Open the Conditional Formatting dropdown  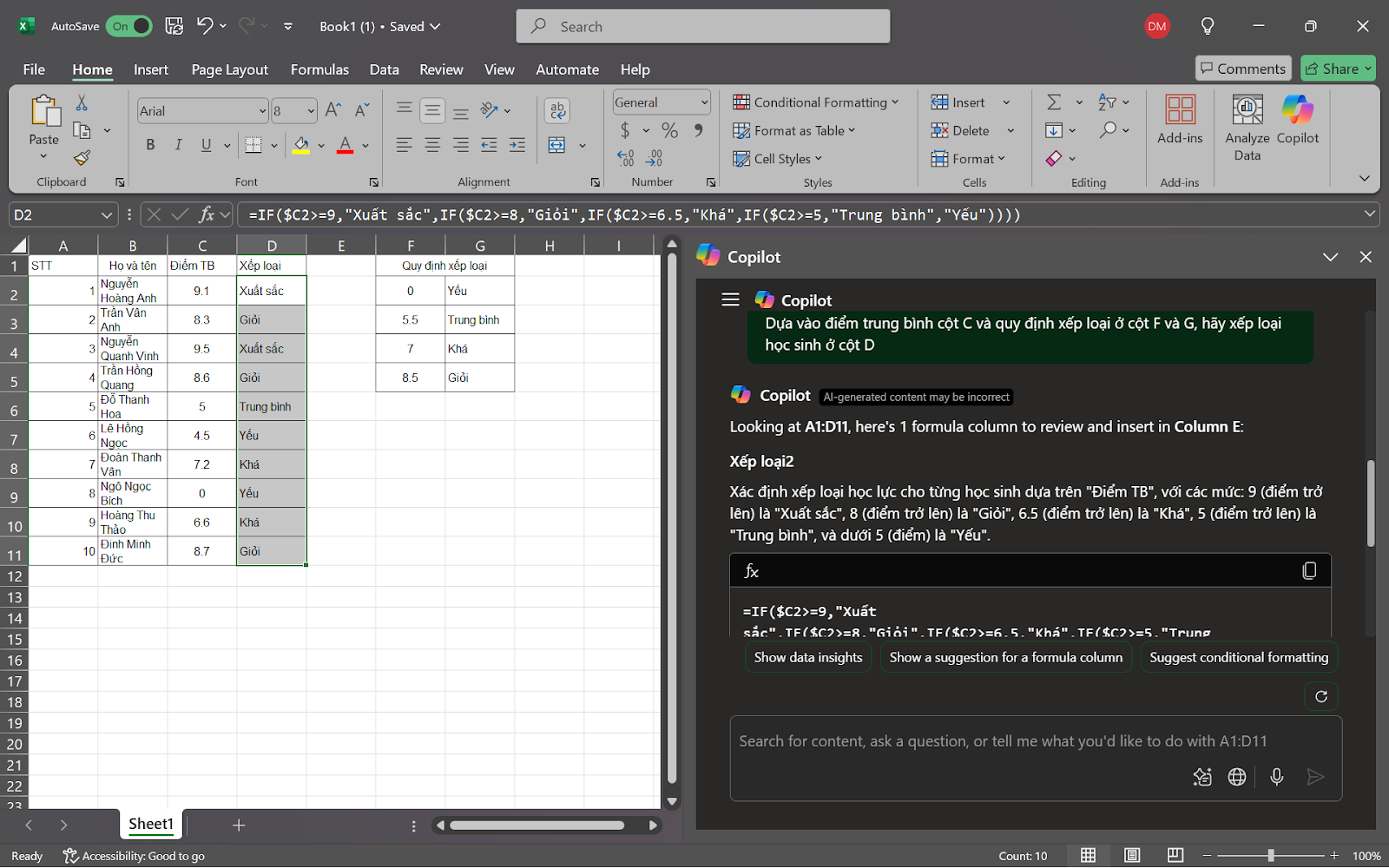[x=815, y=102]
